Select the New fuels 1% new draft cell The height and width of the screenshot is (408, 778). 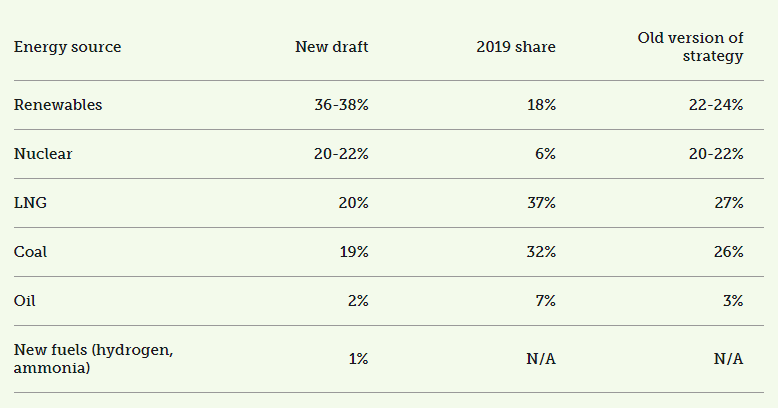[x=357, y=359]
